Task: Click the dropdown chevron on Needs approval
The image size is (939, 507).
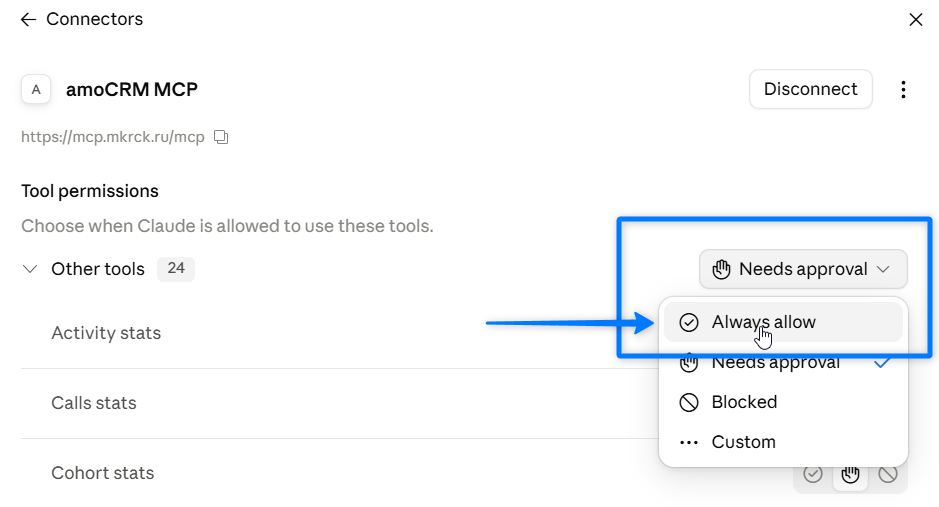Action: point(883,269)
